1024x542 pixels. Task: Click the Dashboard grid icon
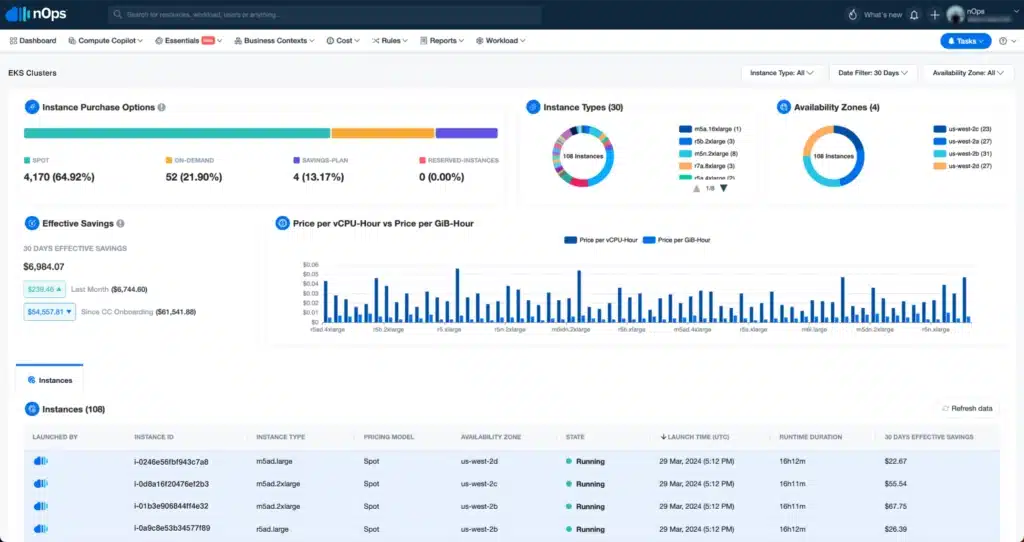[13, 40]
